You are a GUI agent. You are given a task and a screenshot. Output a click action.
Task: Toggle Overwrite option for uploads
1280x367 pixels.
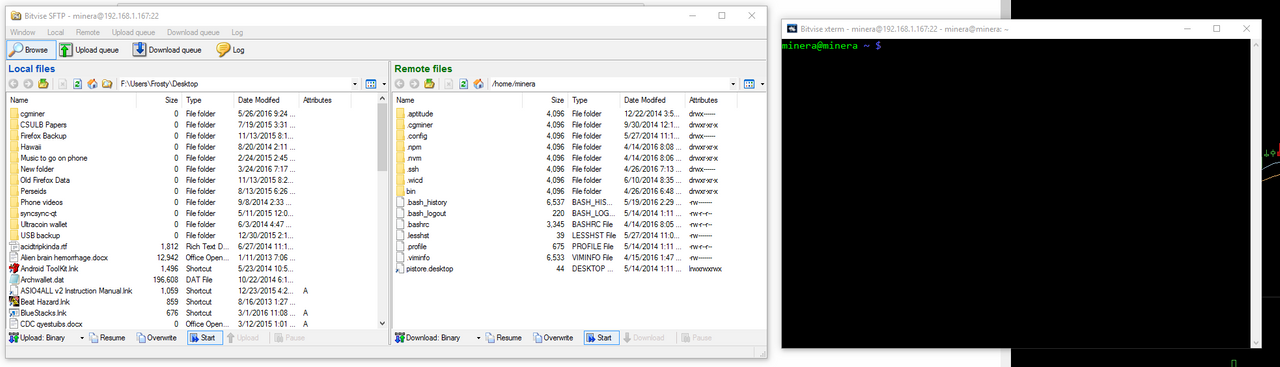[157, 338]
